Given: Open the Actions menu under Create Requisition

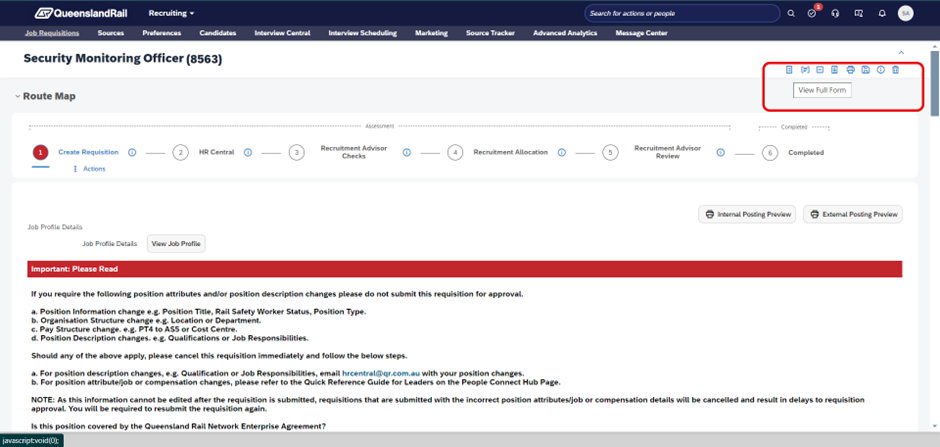Looking at the screenshot, I should [x=89, y=169].
